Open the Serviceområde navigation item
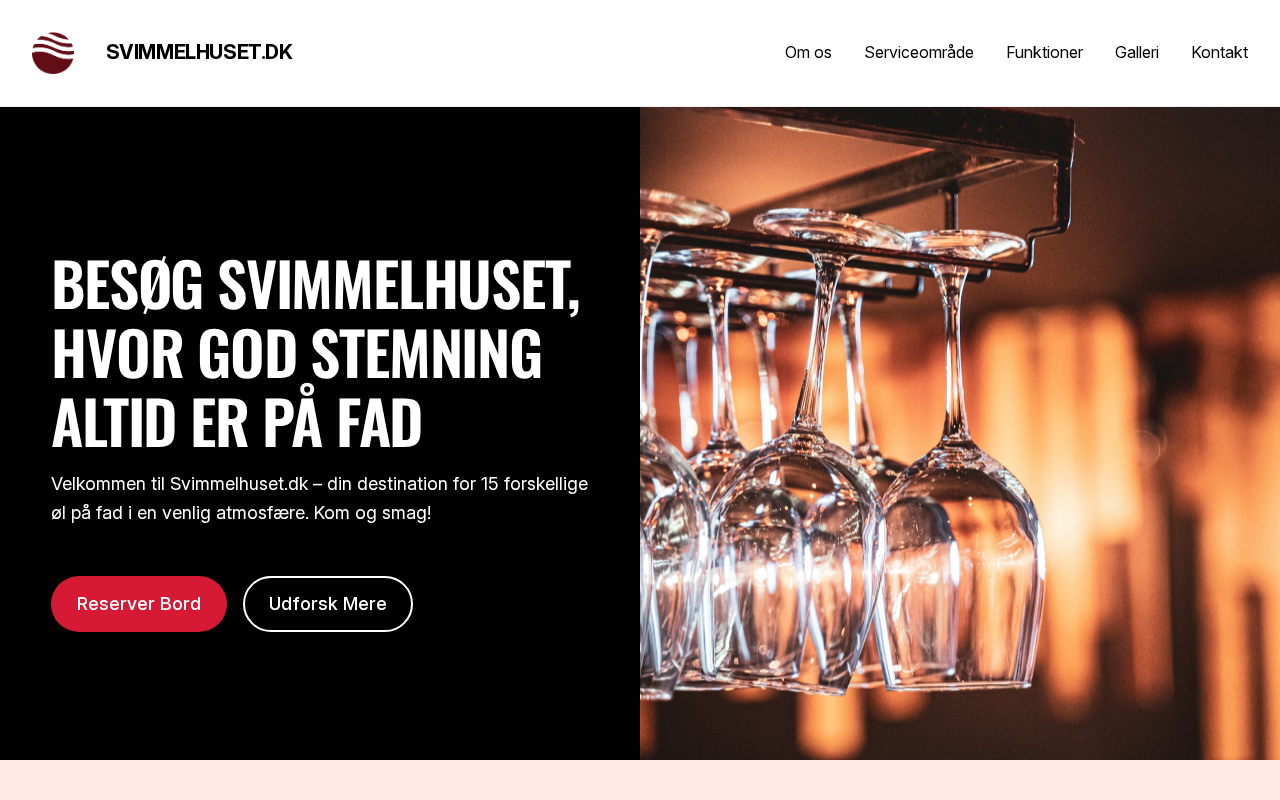 pos(919,52)
